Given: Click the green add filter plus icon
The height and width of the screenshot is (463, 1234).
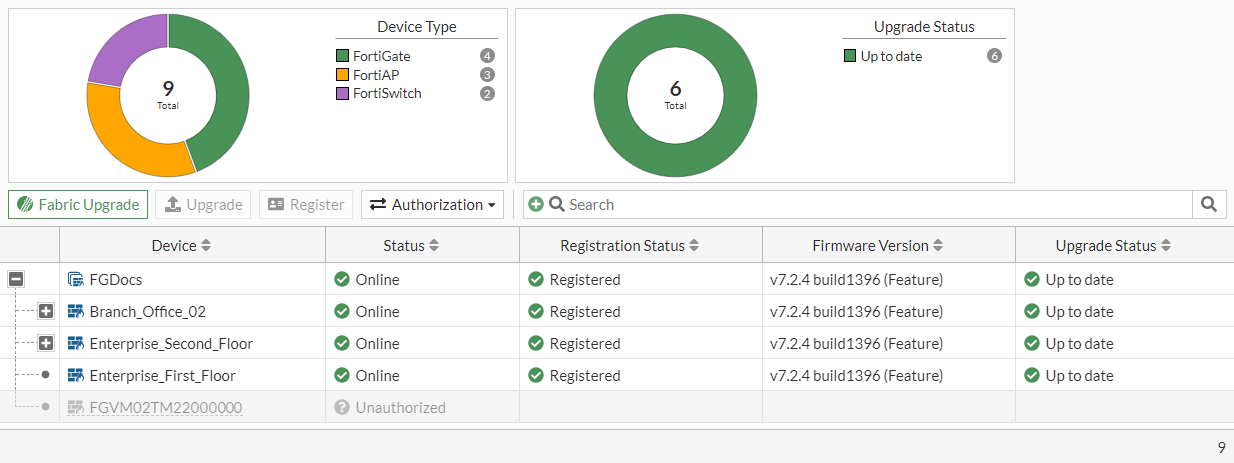Looking at the screenshot, I should coord(536,205).
